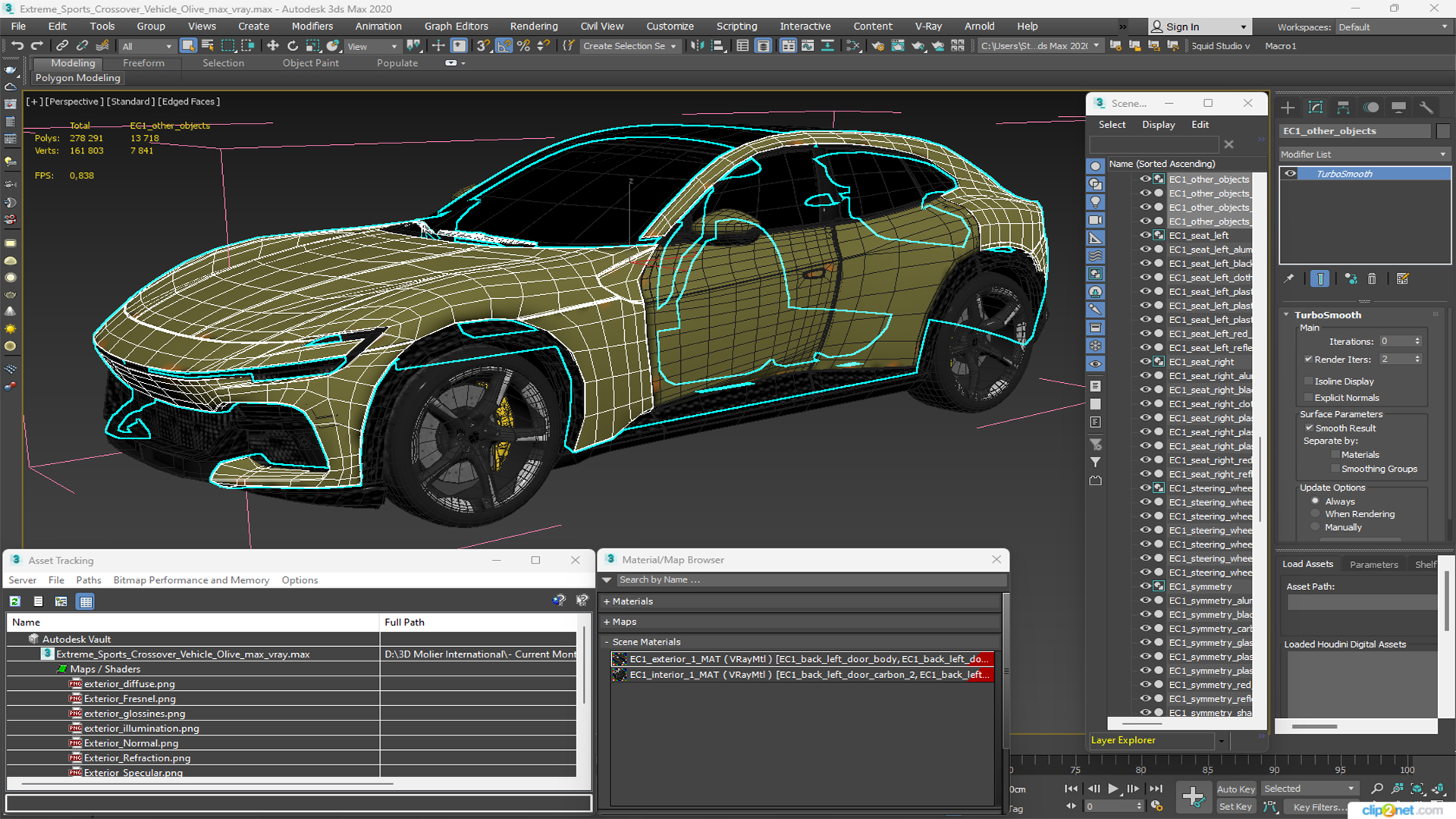
Task: Click Pin Stack icon under modifier stack
Action: point(1289,278)
